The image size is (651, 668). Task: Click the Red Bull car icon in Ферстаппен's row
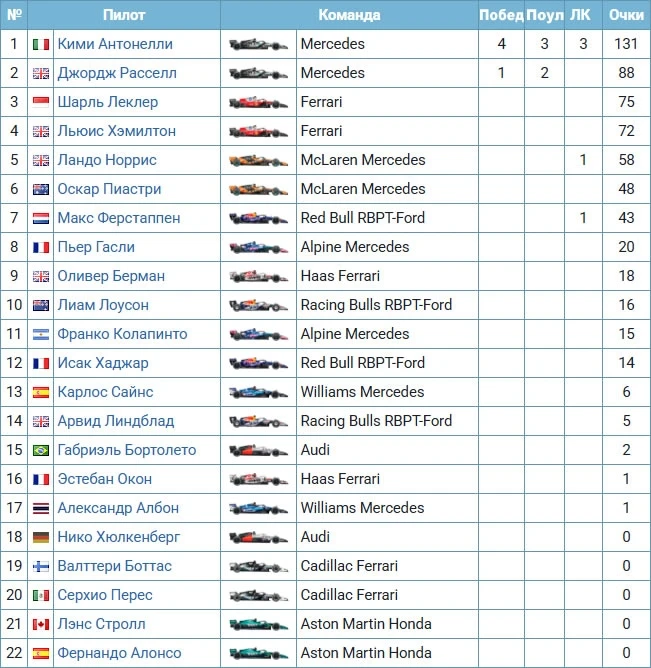[x=259, y=218]
